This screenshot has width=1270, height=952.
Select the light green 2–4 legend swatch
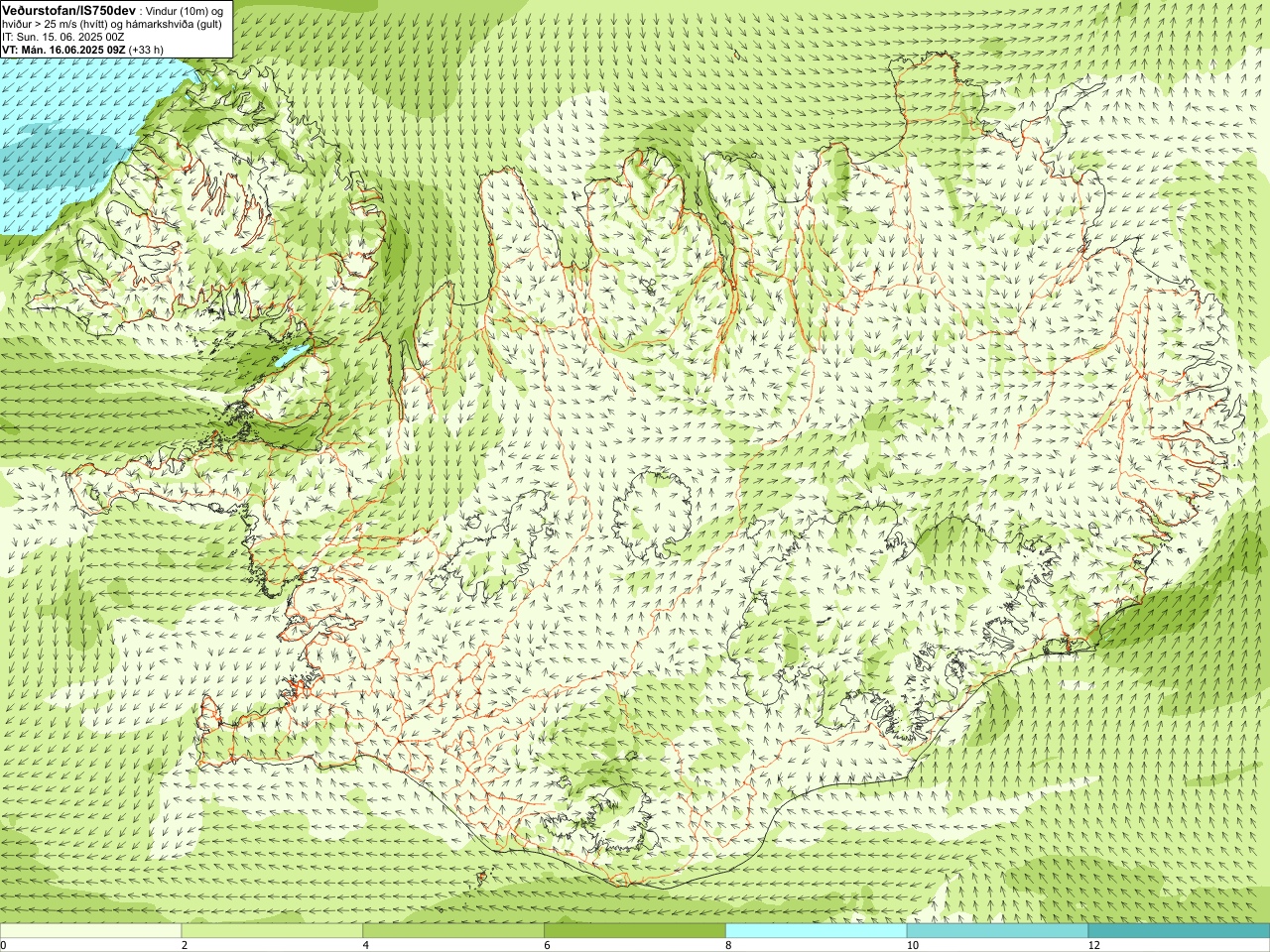272,931
